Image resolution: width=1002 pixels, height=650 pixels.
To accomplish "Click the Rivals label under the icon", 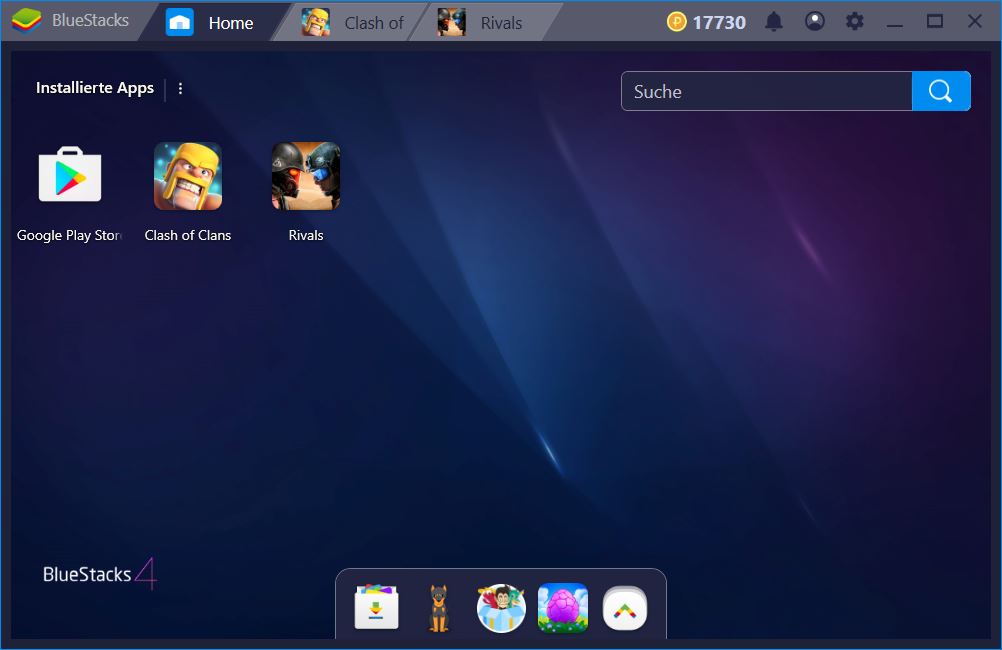I will point(305,235).
